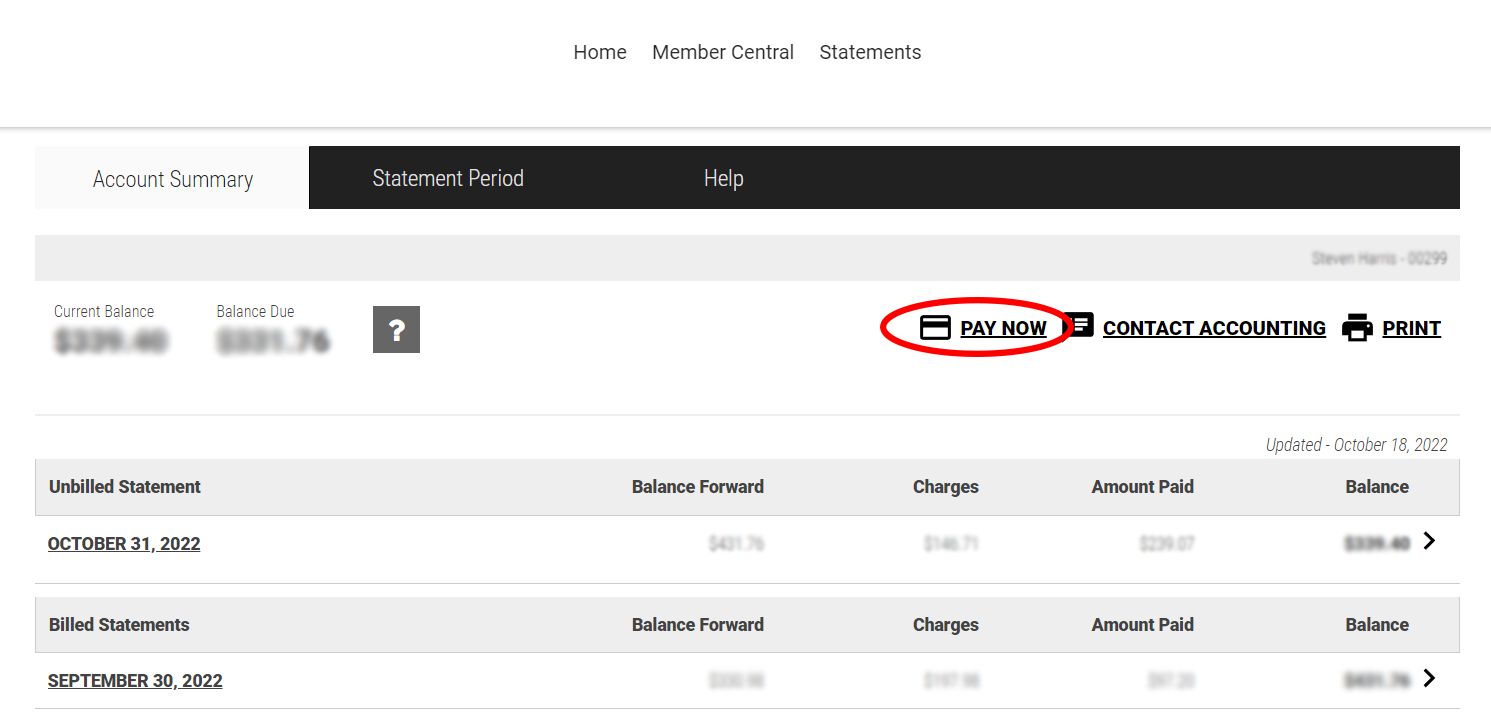Image resolution: width=1491 pixels, height=720 pixels.
Task: Open the October 31, 2022 unbilled statement
Action: [124, 544]
